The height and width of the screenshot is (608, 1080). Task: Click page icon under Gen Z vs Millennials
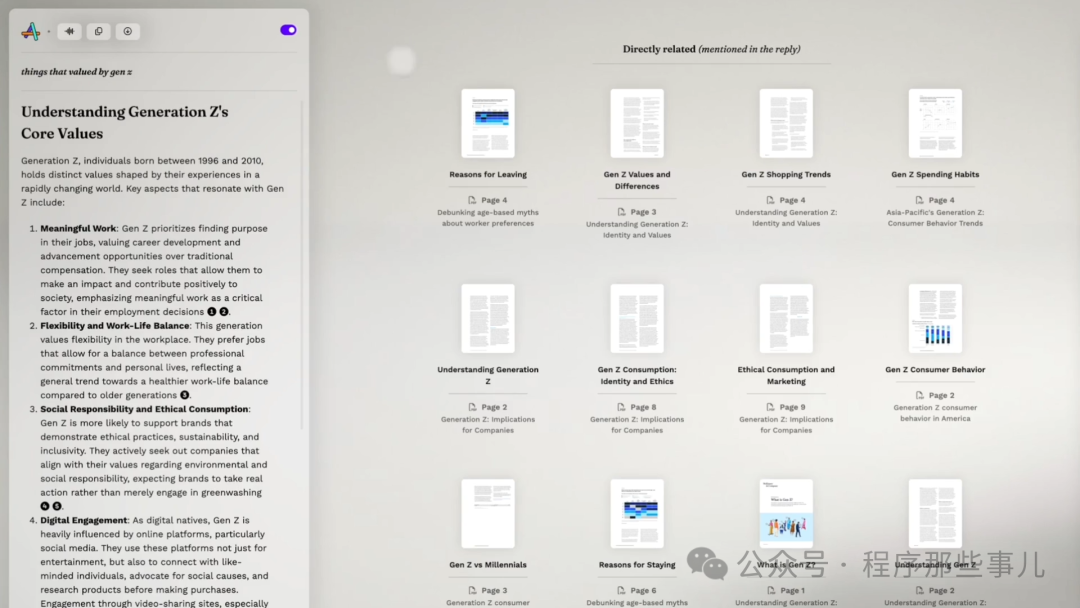coord(472,591)
